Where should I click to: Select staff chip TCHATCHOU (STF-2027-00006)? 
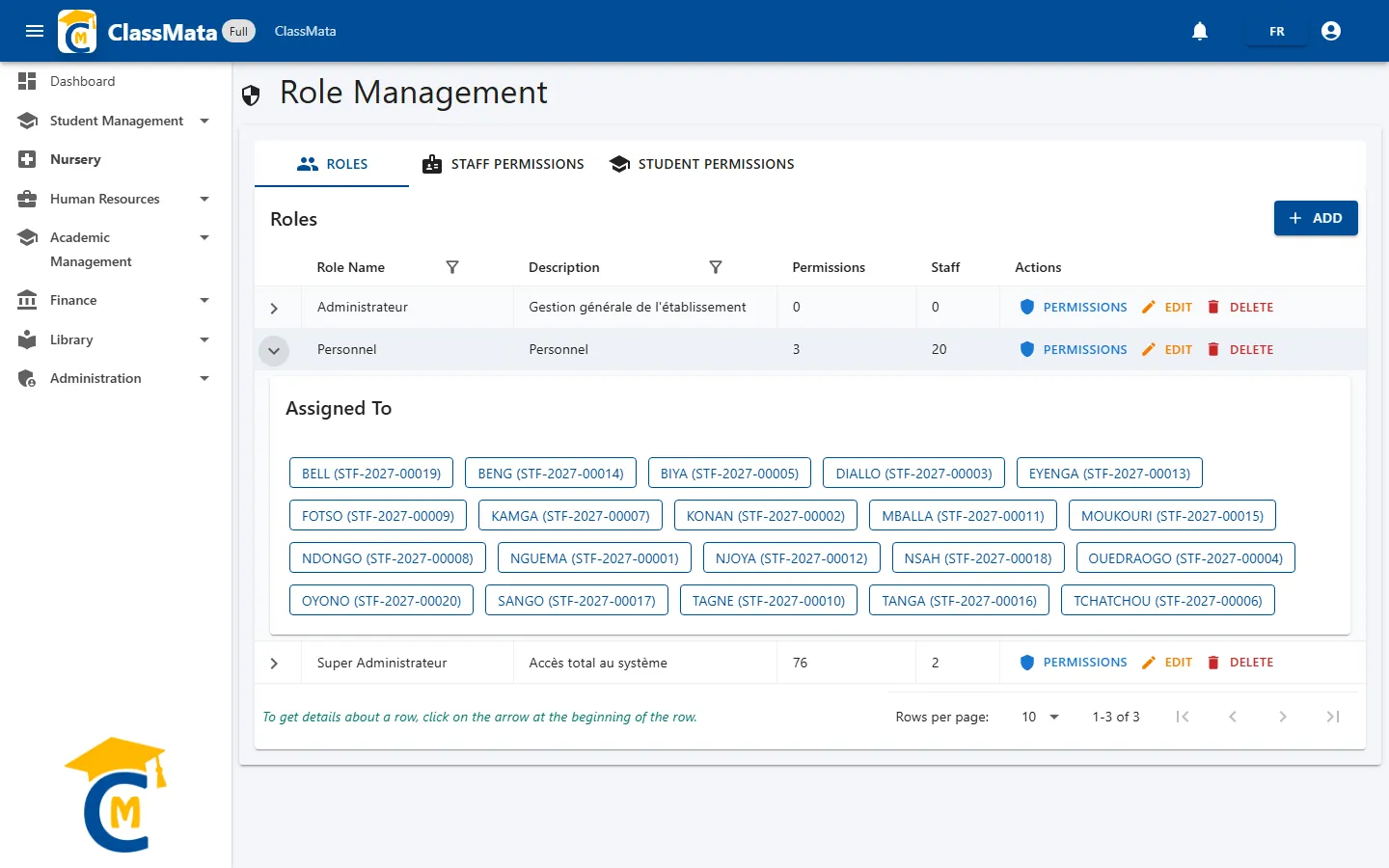(1168, 601)
